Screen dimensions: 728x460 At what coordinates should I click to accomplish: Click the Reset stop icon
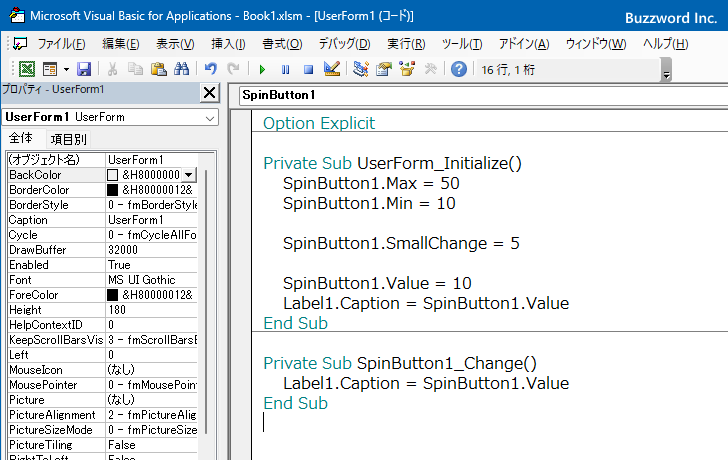pos(308,69)
